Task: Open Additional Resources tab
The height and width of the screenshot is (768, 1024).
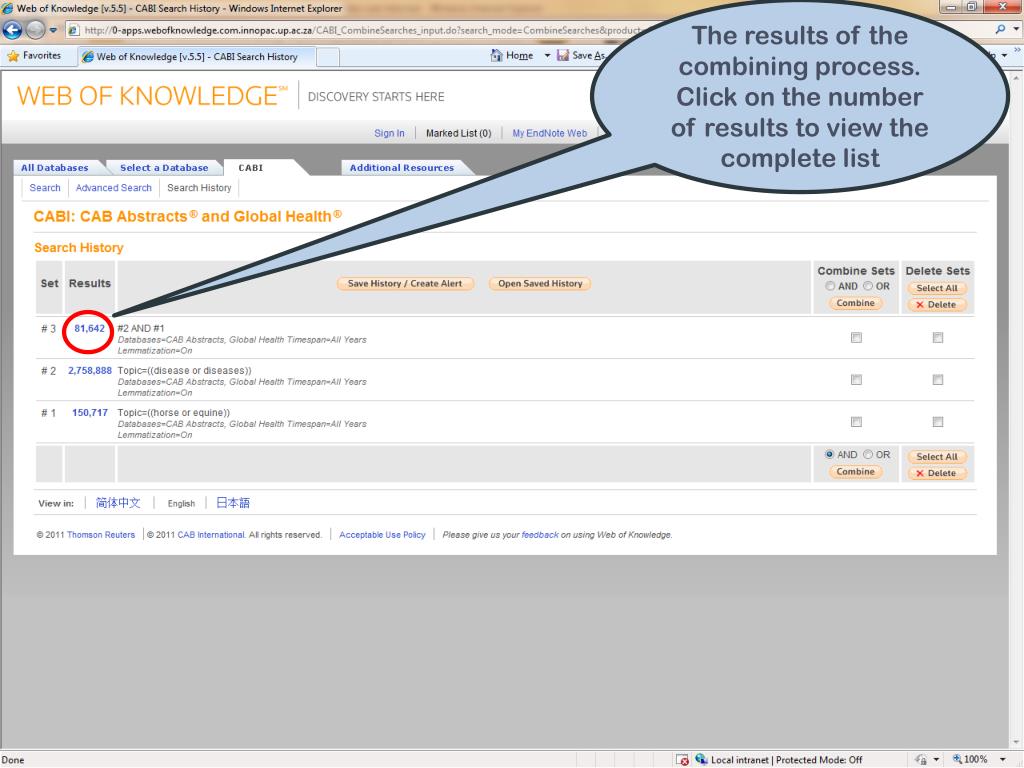Action: [x=402, y=168]
